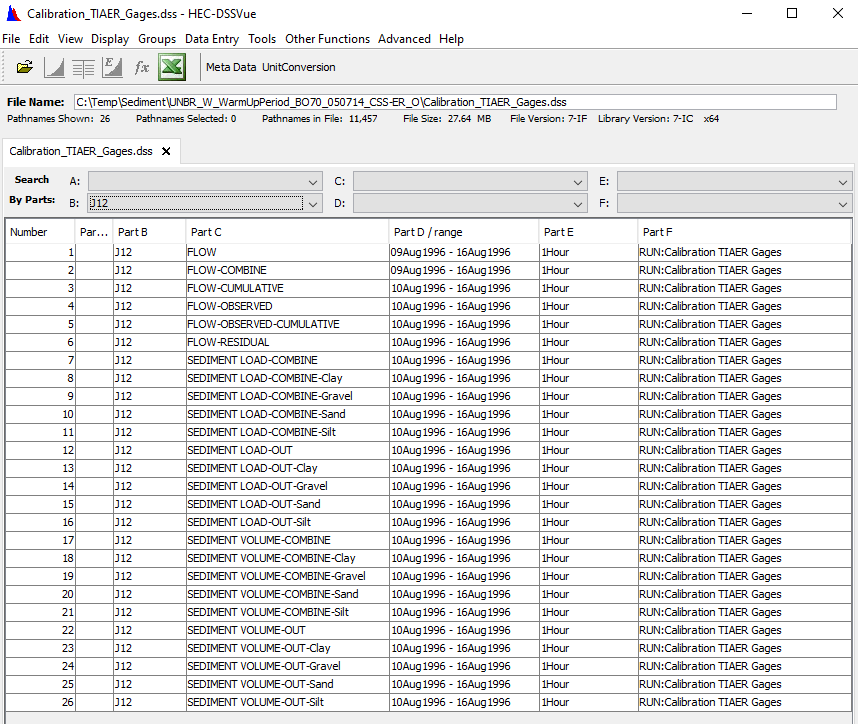Close the Calibration_TIAER_Gages.dss tab
Screen dimensions: 858x724
164,153
